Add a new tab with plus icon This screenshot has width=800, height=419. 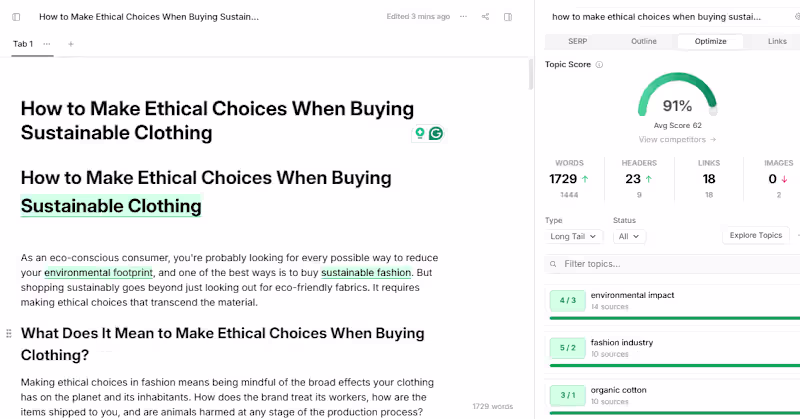pos(71,44)
